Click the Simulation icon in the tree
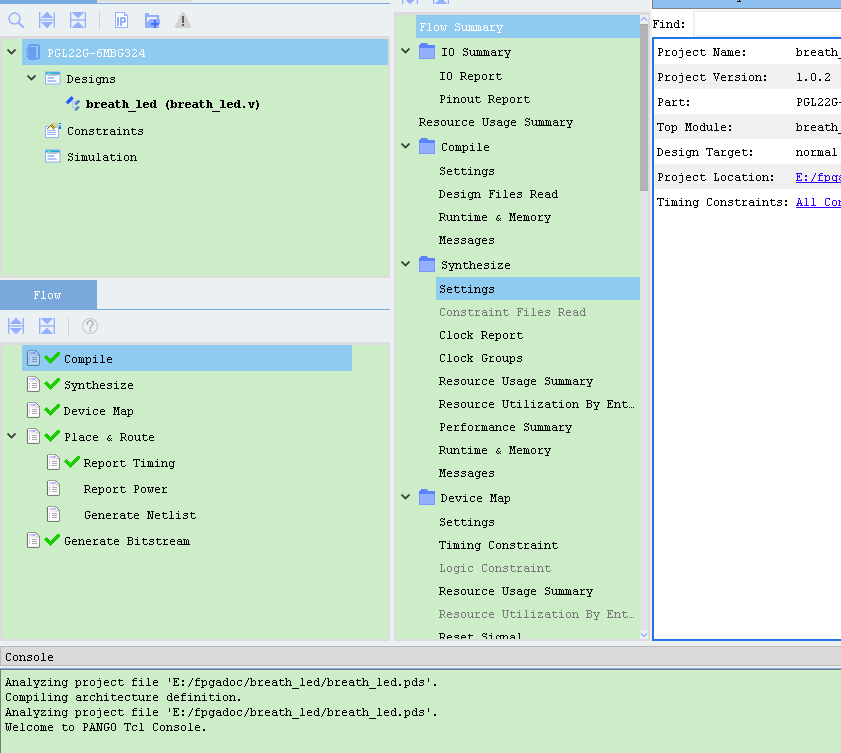 [53, 156]
